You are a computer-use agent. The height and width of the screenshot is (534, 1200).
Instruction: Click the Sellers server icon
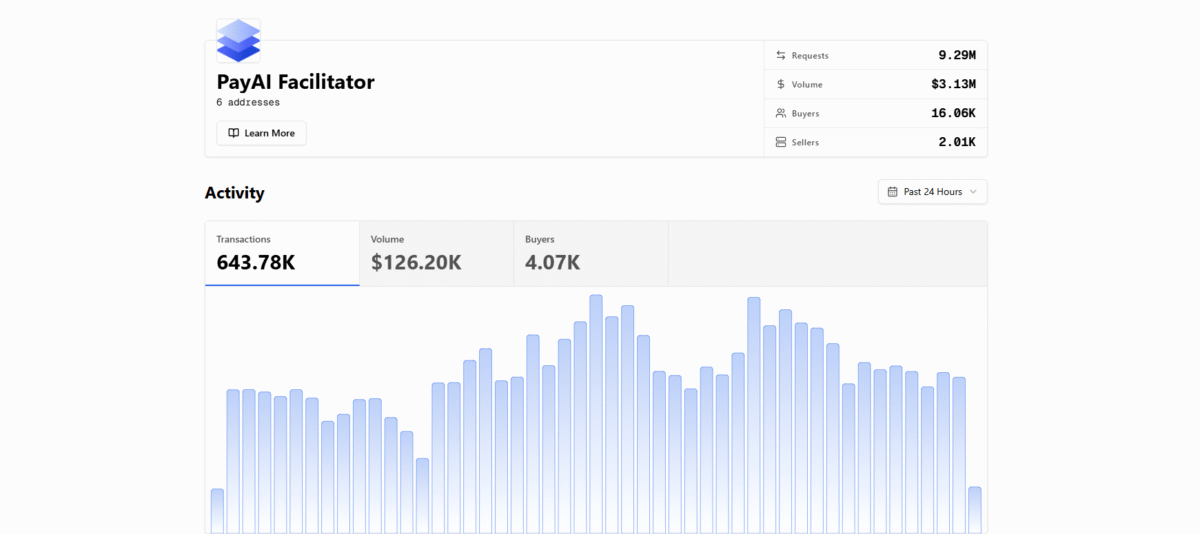click(781, 142)
